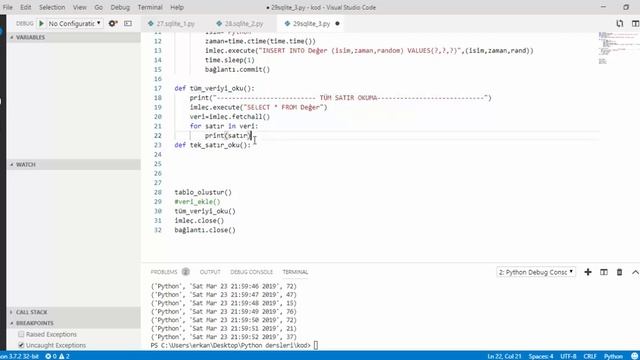
Task: Click the terminal prompt input line
Action: (233, 345)
